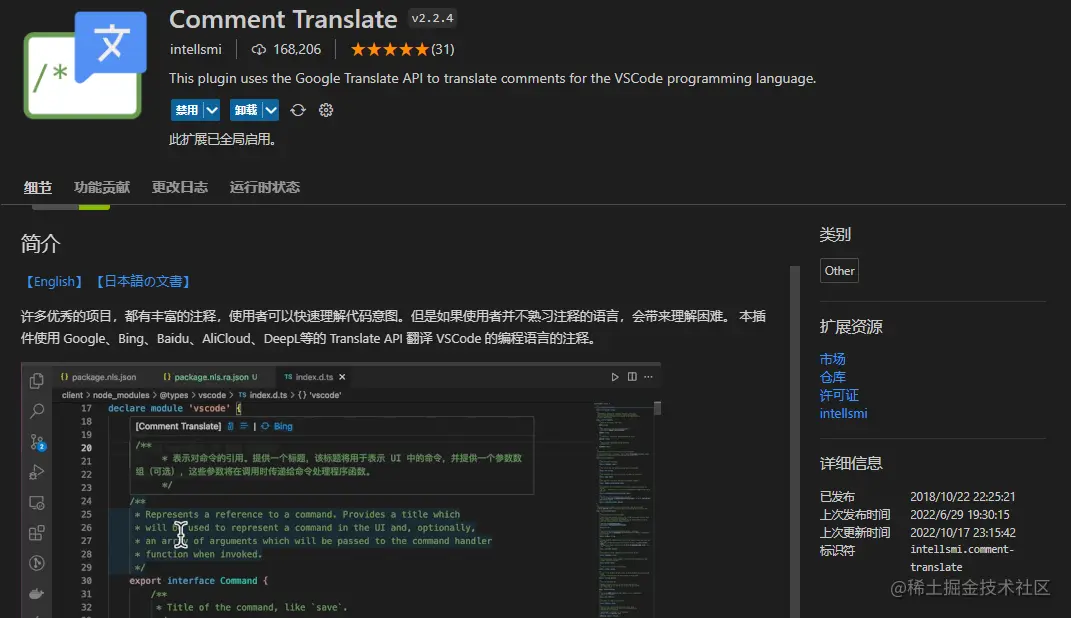Switch to the 功能贡献 tab
1071x618 pixels.
click(102, 187)
